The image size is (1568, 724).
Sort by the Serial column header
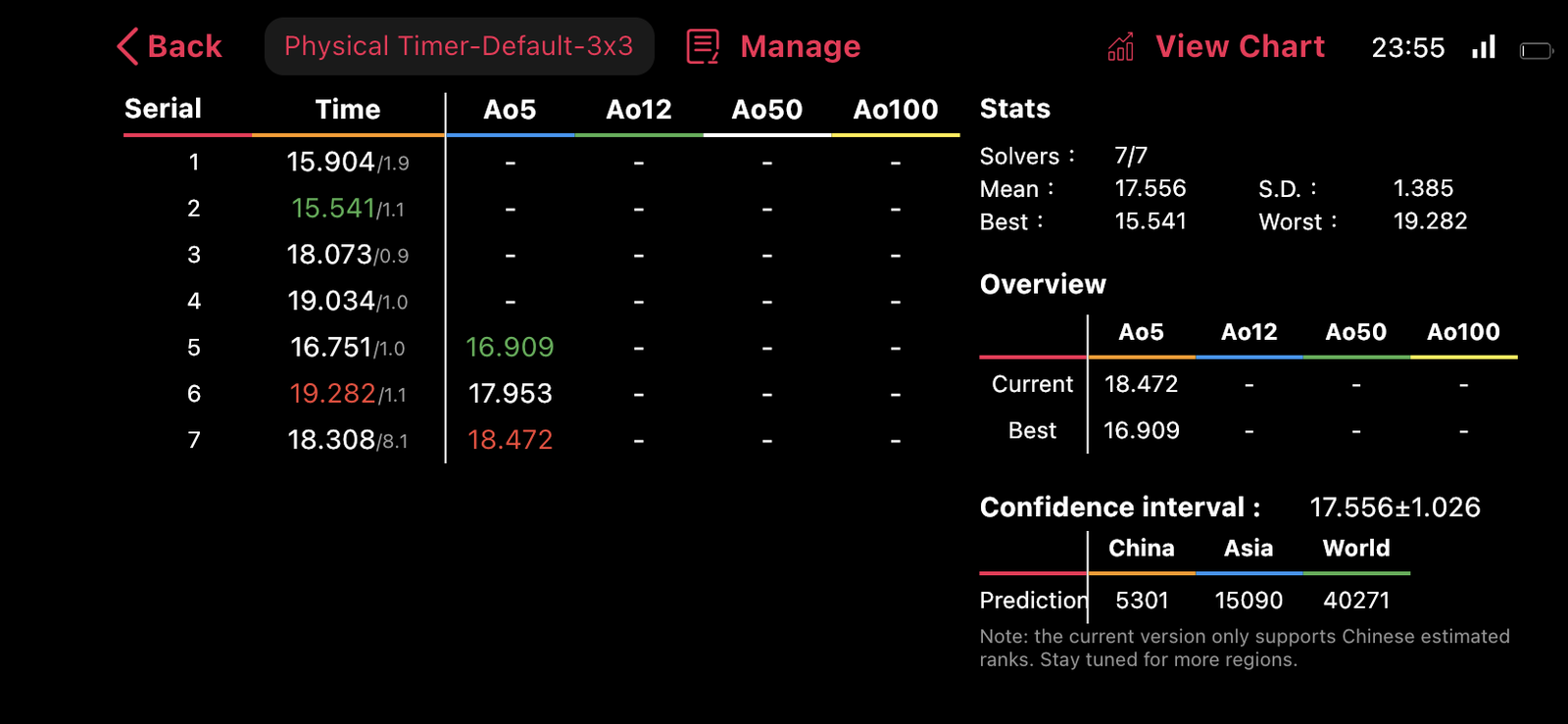point(163,109)
